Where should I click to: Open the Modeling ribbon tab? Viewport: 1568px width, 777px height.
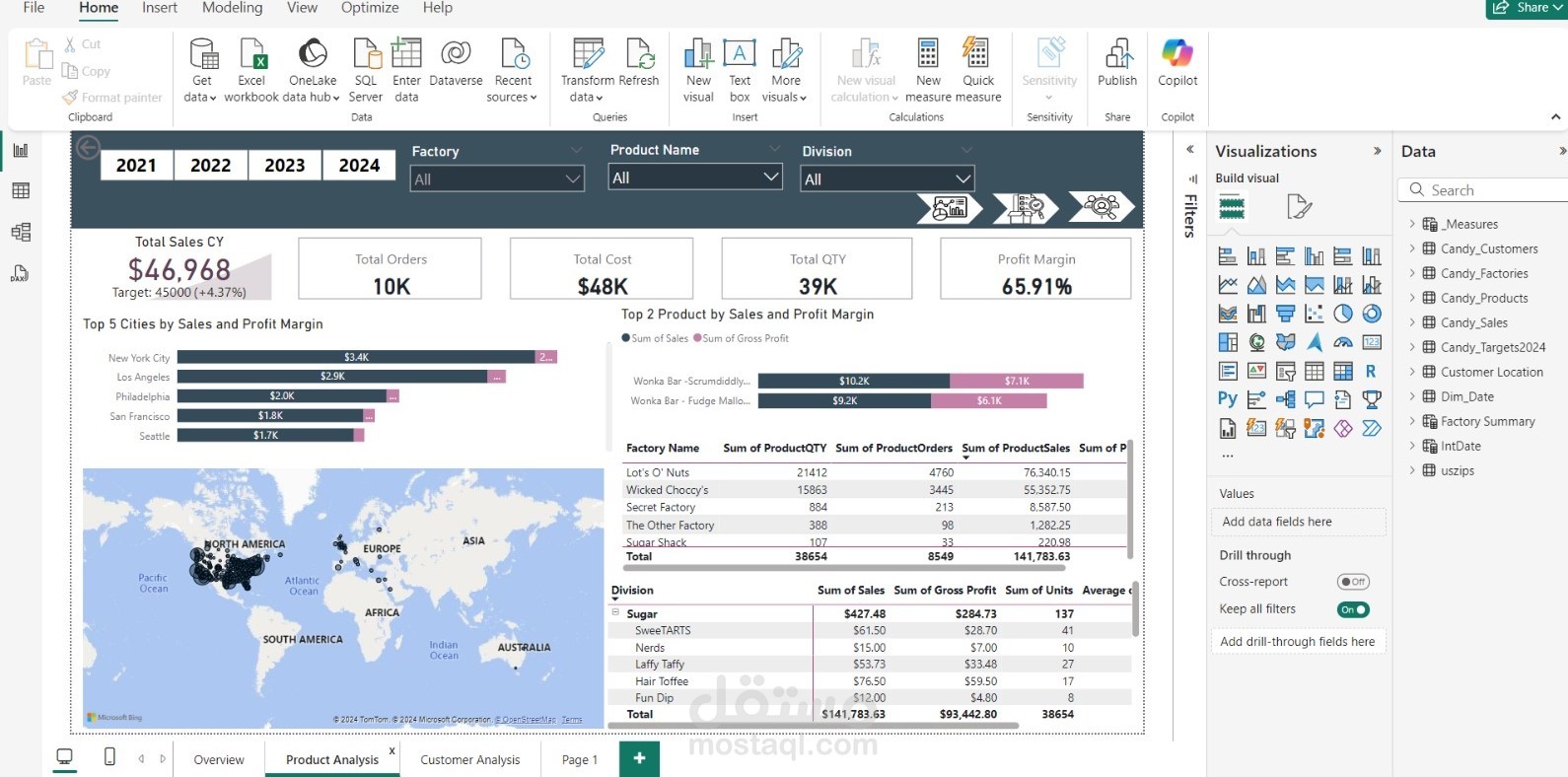coord(232,8)
